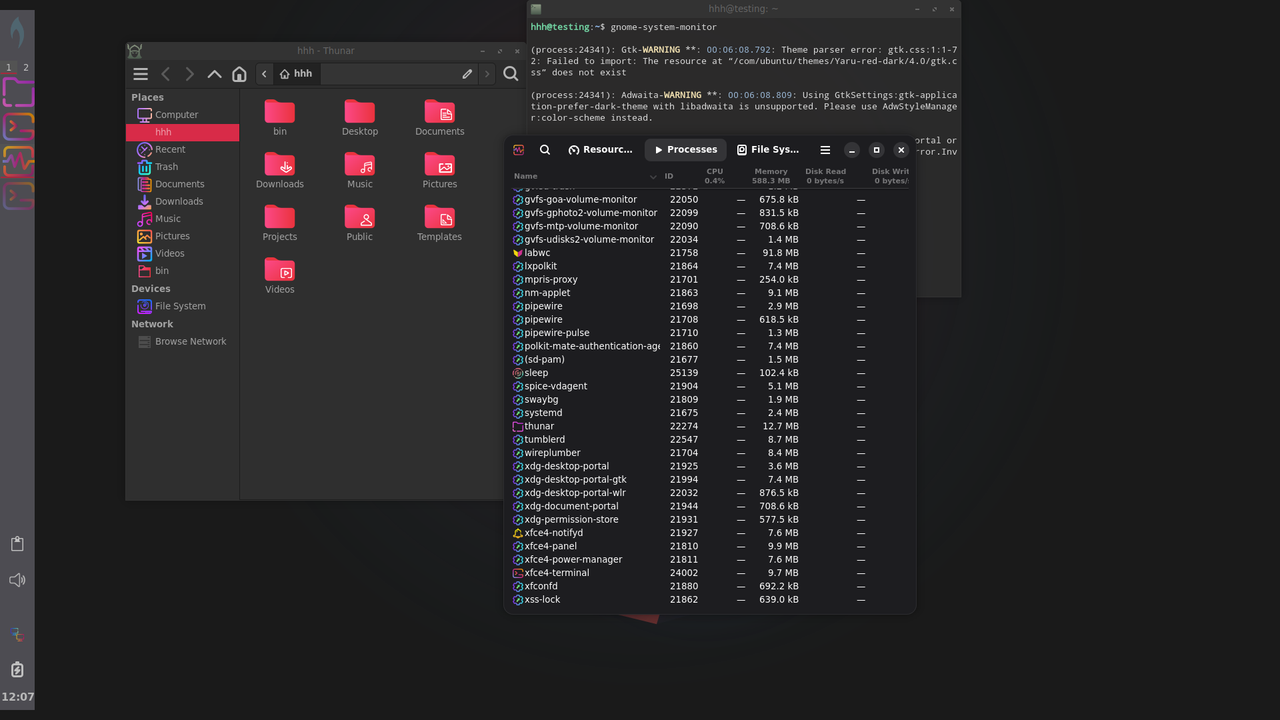This screenshot has height=720, width=1280.
Task: Select the nm-applet process row
Action: [x=710, y=293]
